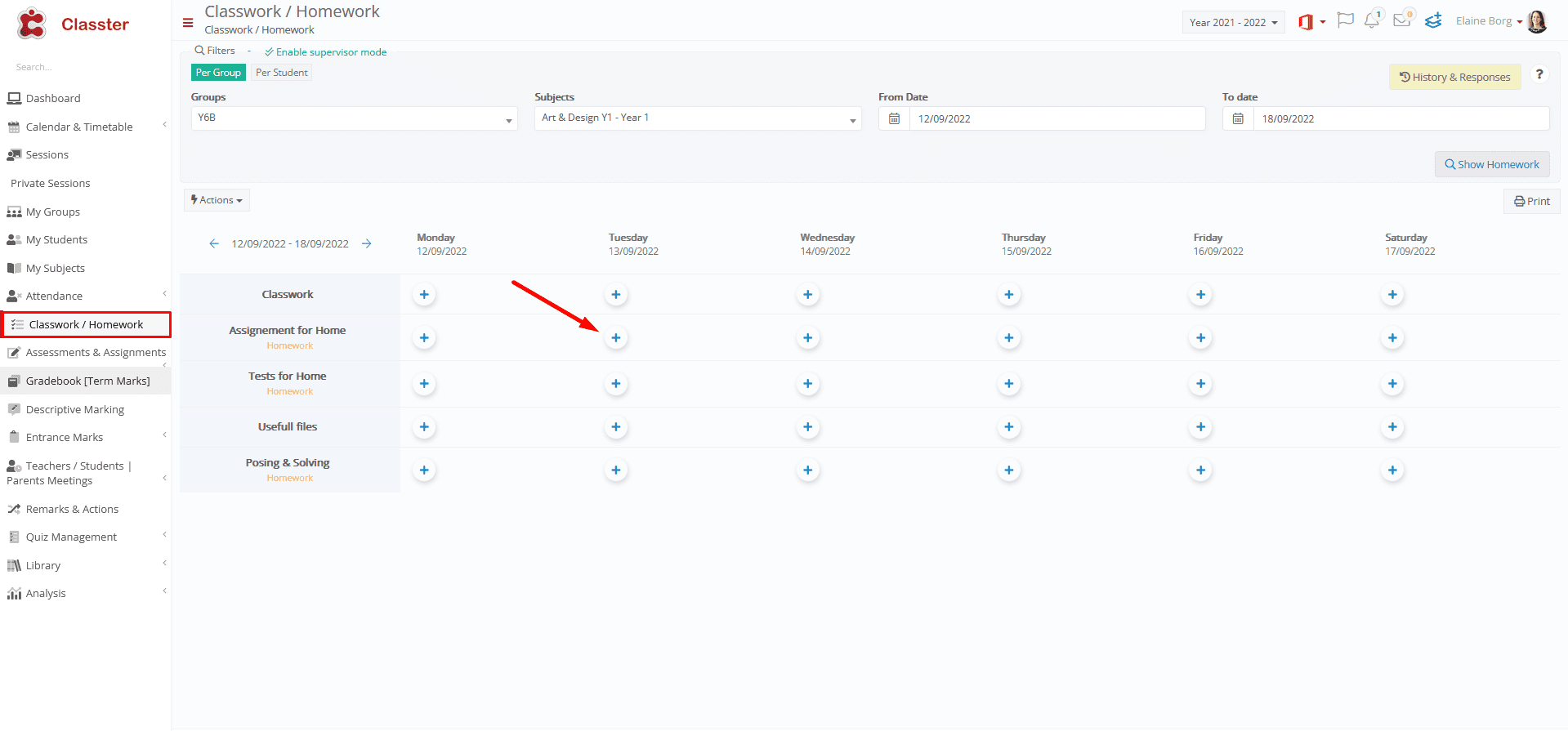The height and width of the screenshot is (731, 1568).
Task: Open the From Date calendar icon
Action: [x=894, y=118]
